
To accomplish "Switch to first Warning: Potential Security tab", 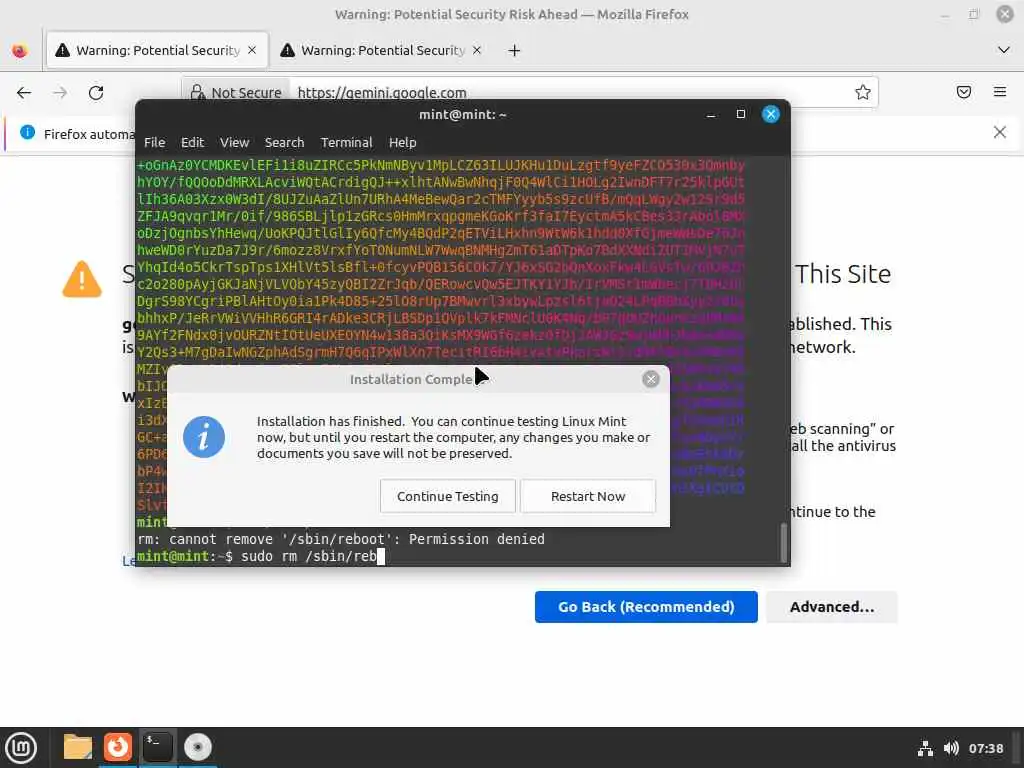I will [157, 50].
